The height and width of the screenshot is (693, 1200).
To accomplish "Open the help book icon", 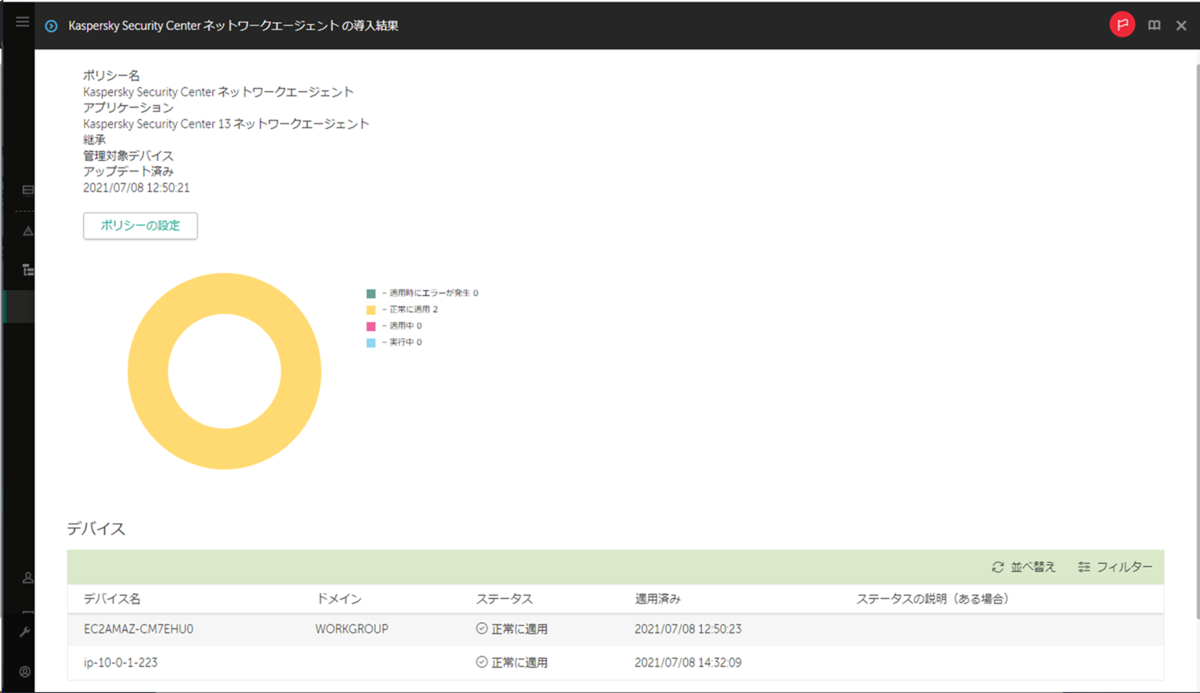I will [1154, 26].
